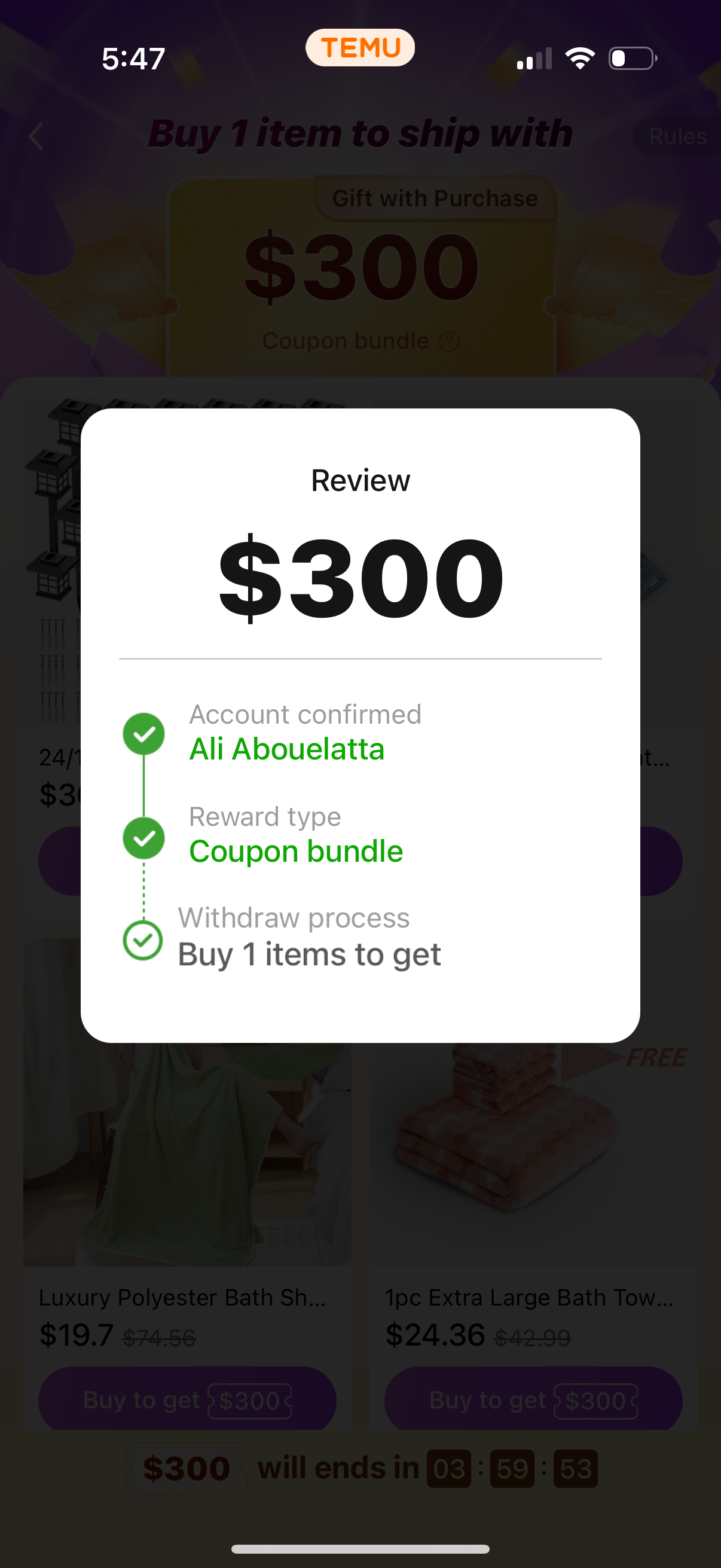Tap the Coupon bundle question mark icon
Viewport: 721px width, 1568px height.
(449, 341)
